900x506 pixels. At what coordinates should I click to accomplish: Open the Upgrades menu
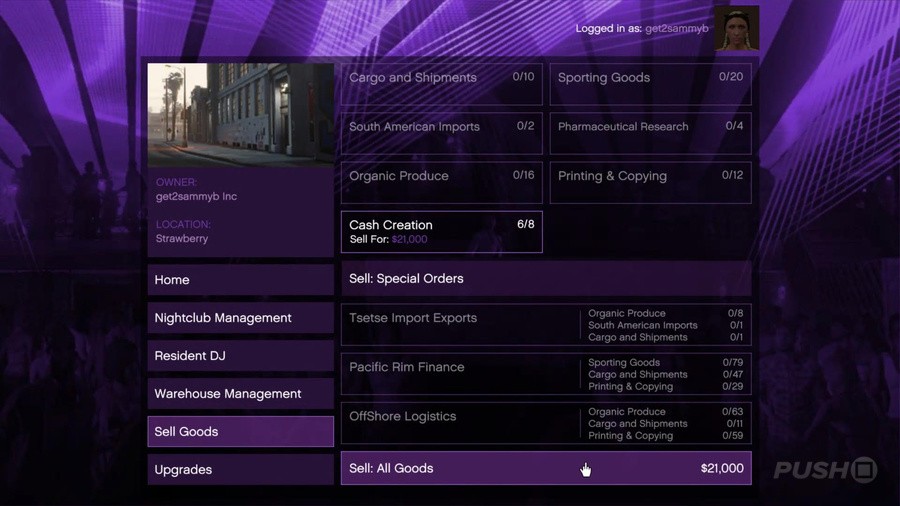pos(240,469)
